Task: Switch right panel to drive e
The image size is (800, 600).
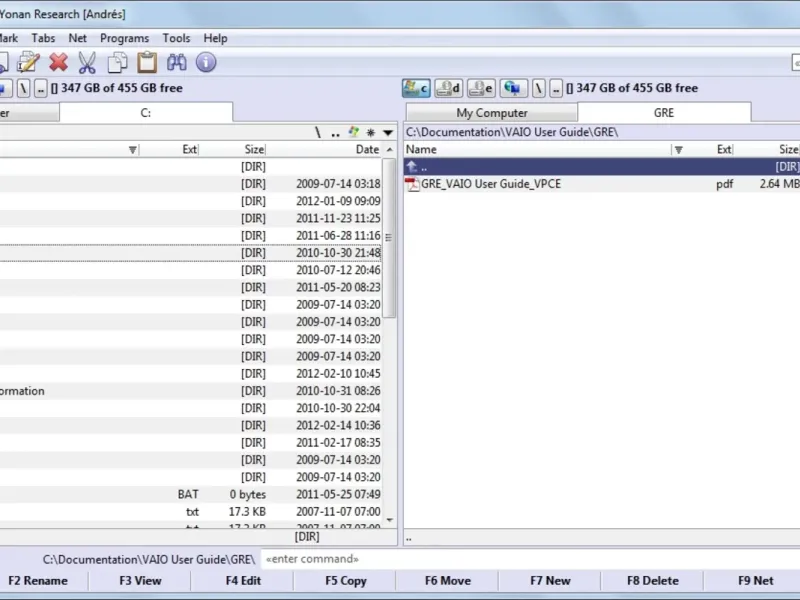Action: point(482,88)
